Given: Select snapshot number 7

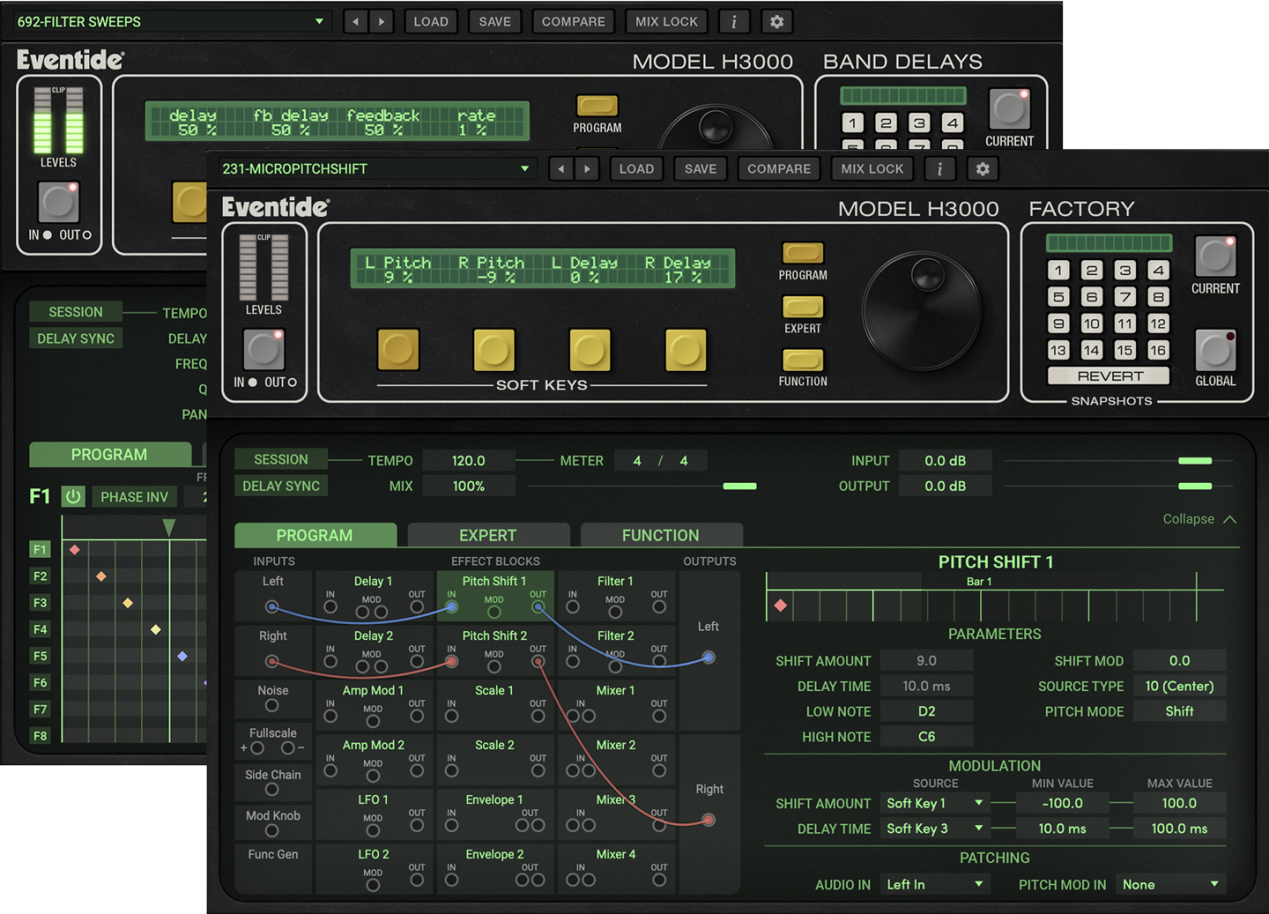Looking at the screenshot, I should [x=1125, y=297].
